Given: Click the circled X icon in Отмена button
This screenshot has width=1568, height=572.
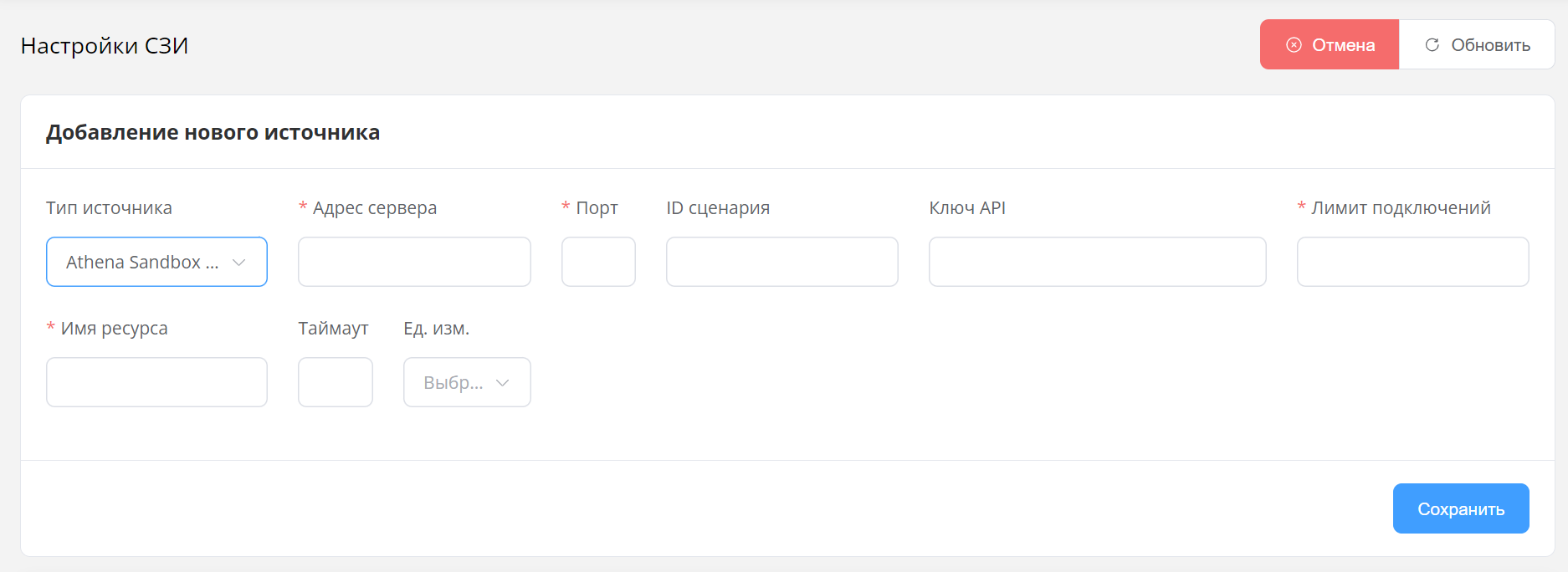Looking at the screenshot, I should tap(1294, 45).
